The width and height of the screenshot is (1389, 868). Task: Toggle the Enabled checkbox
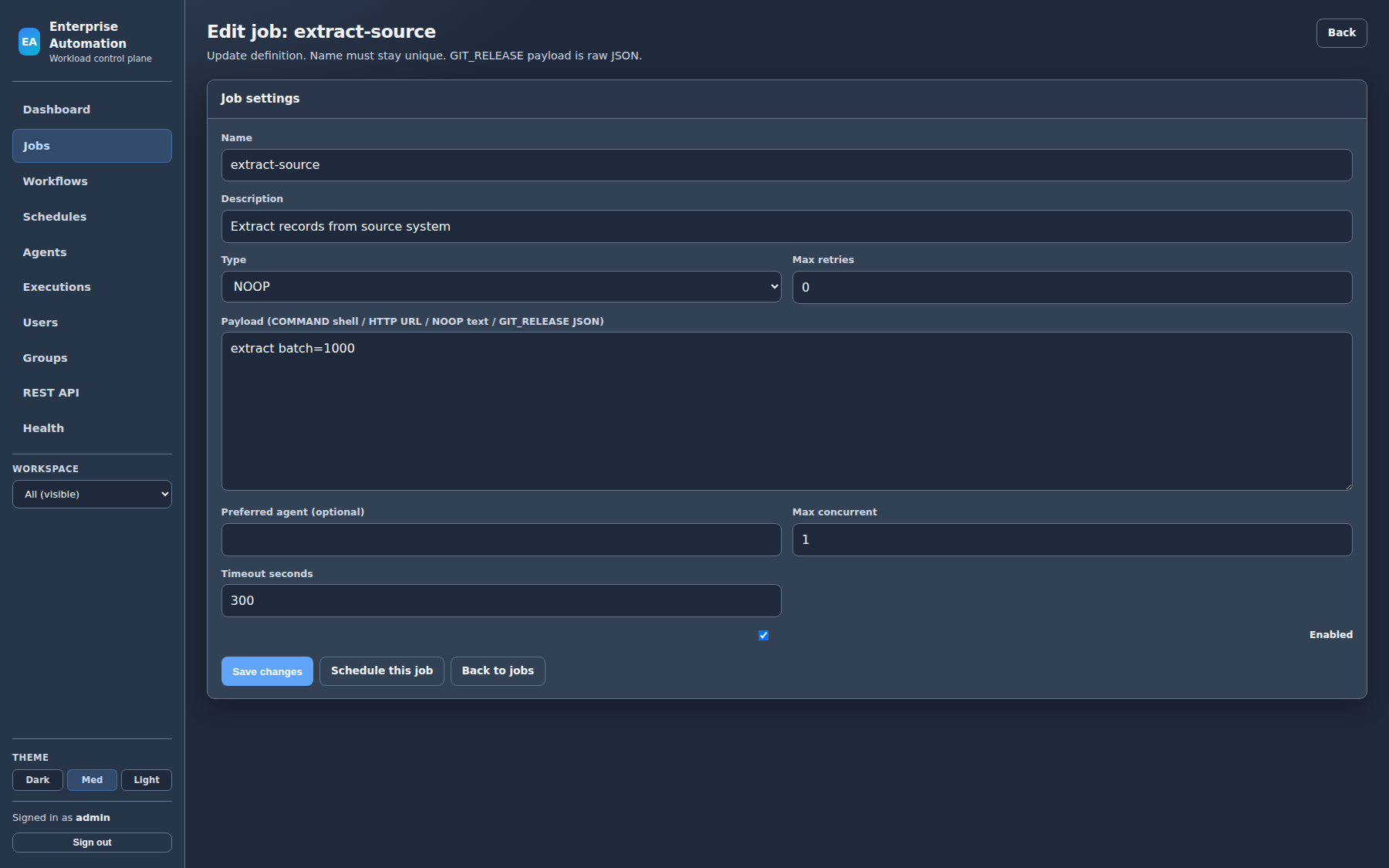(763, 635)
